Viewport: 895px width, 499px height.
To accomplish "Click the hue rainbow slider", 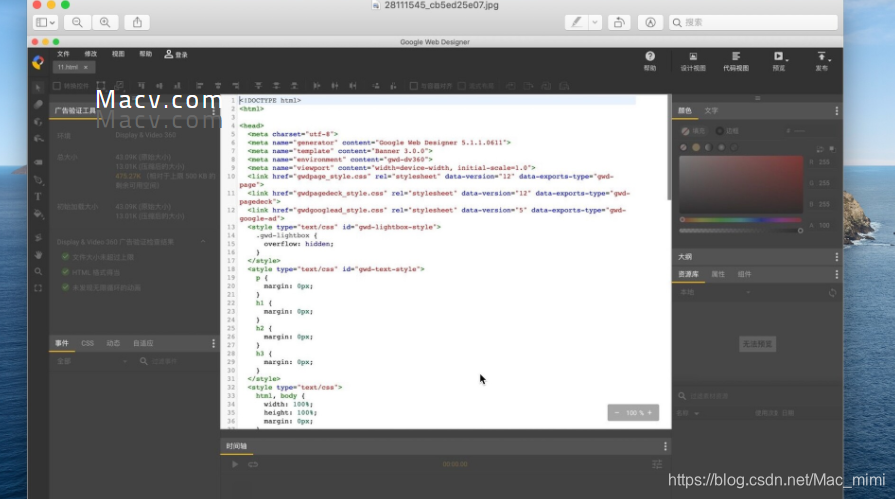I will 741,220.
